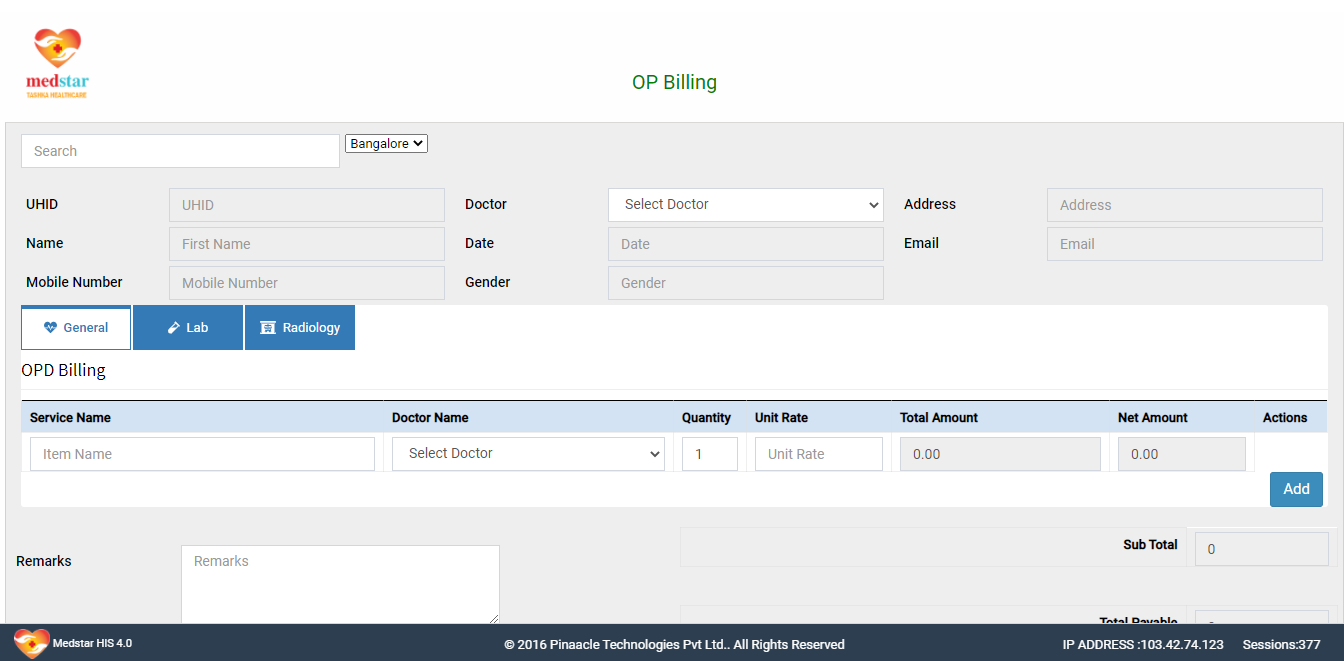Click the Unit Rate field
The width and height of the screenshot is (1344, 661).
click(818, 454)
